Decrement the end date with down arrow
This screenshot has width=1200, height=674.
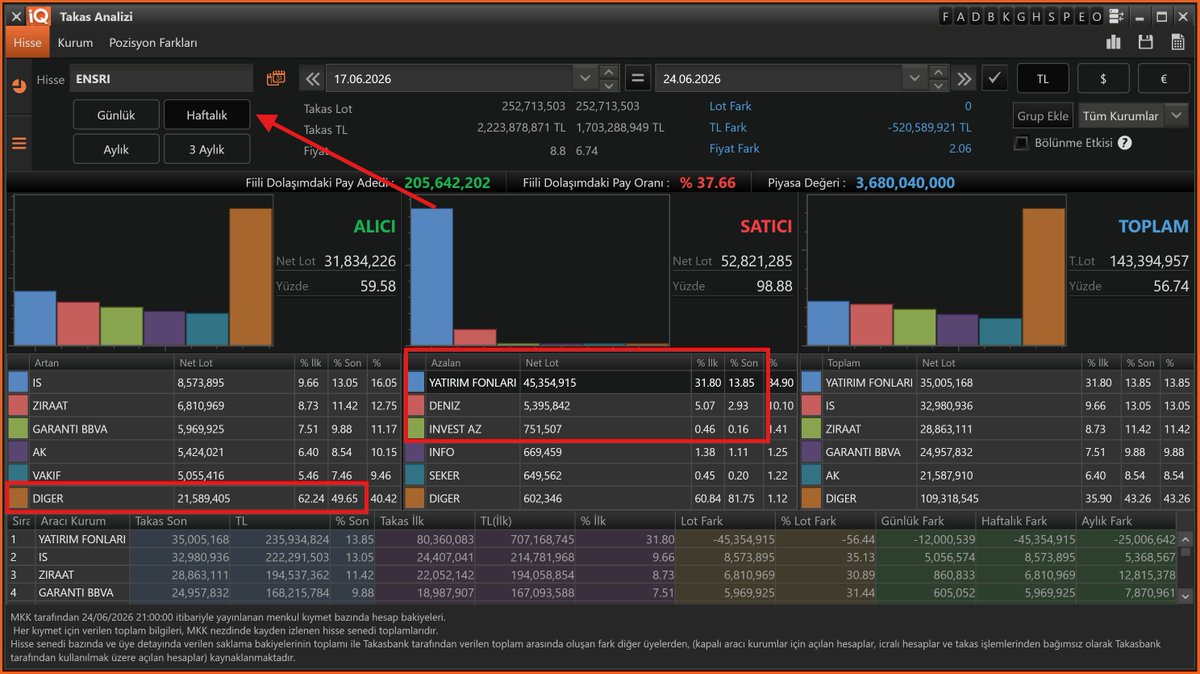pyautogui.click(x=937, y=86)
